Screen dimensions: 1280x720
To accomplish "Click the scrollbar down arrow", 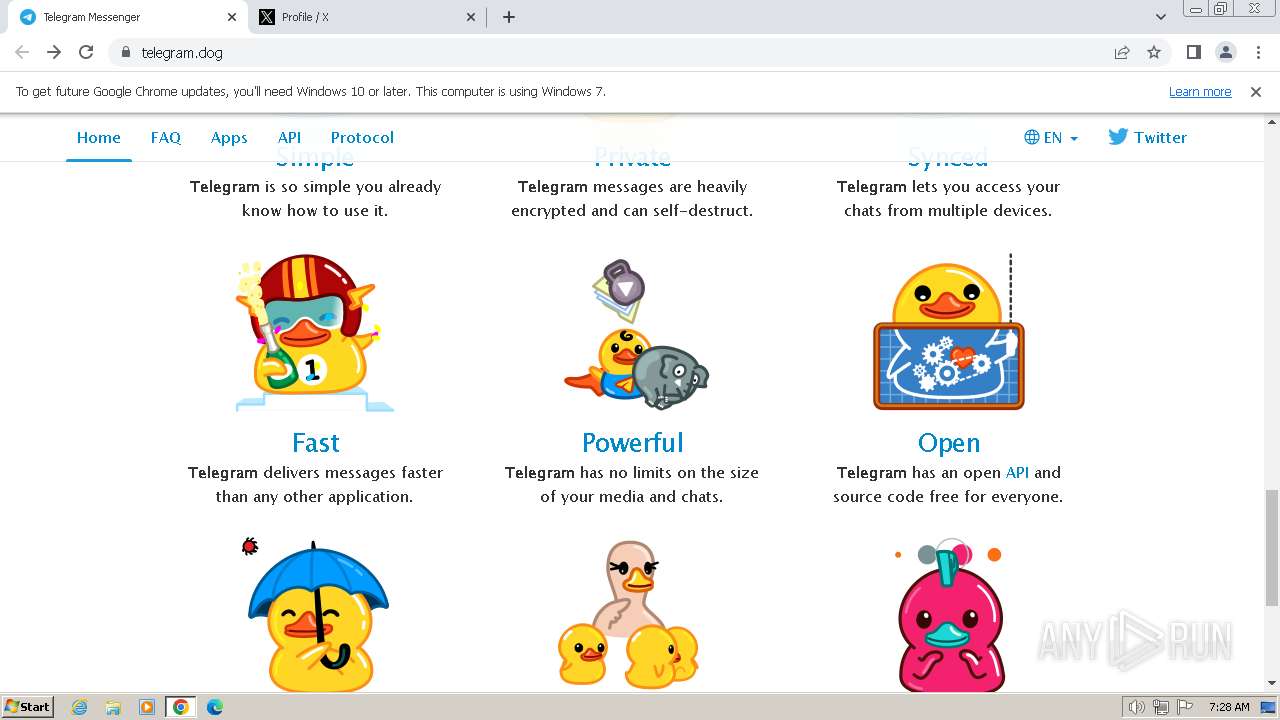I will (x=1271, y=684).
